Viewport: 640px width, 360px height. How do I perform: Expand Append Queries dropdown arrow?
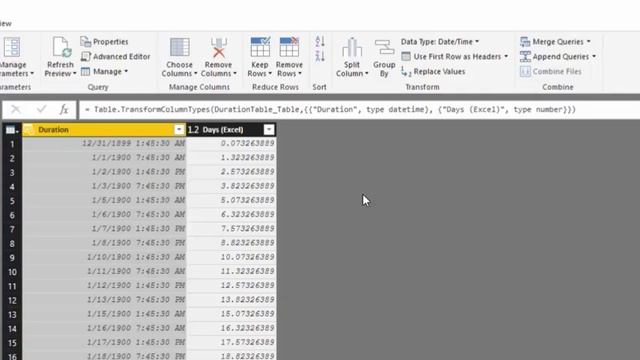[x=594, y=56]
